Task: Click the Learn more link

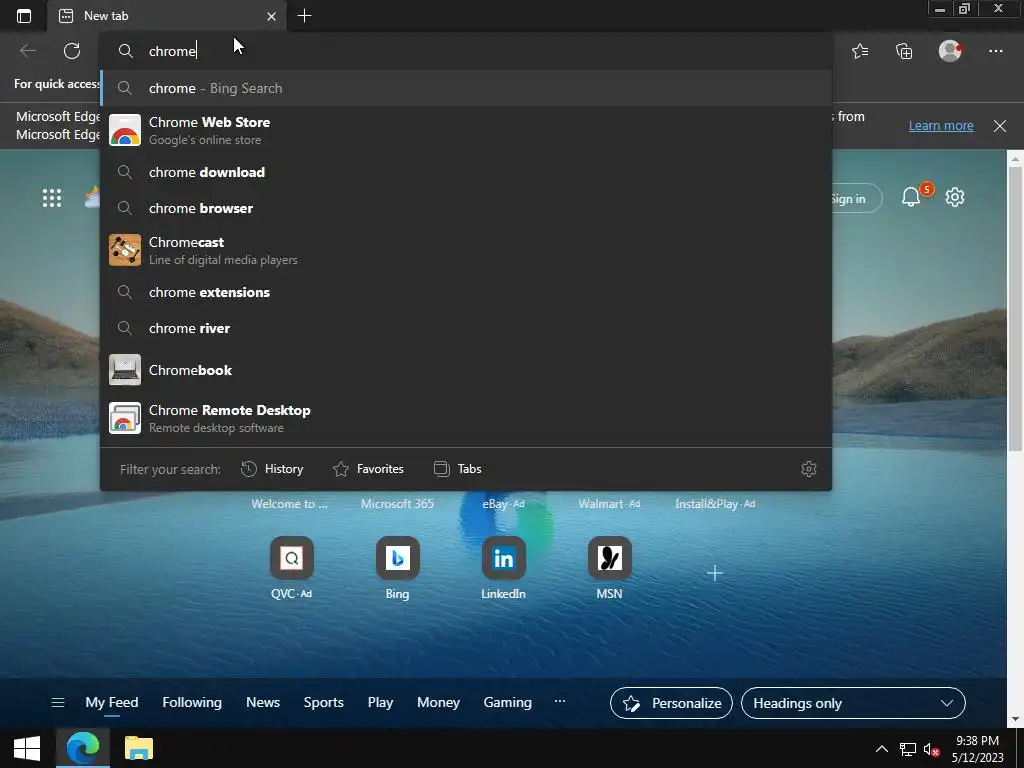Action: [941, 126]
